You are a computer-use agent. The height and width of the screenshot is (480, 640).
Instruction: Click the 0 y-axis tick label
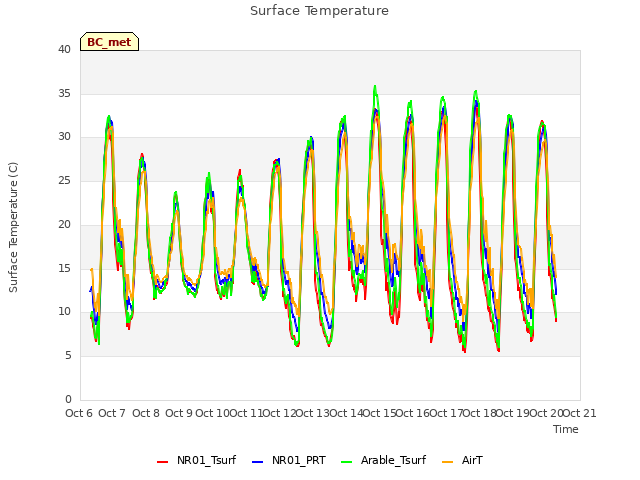68,399
